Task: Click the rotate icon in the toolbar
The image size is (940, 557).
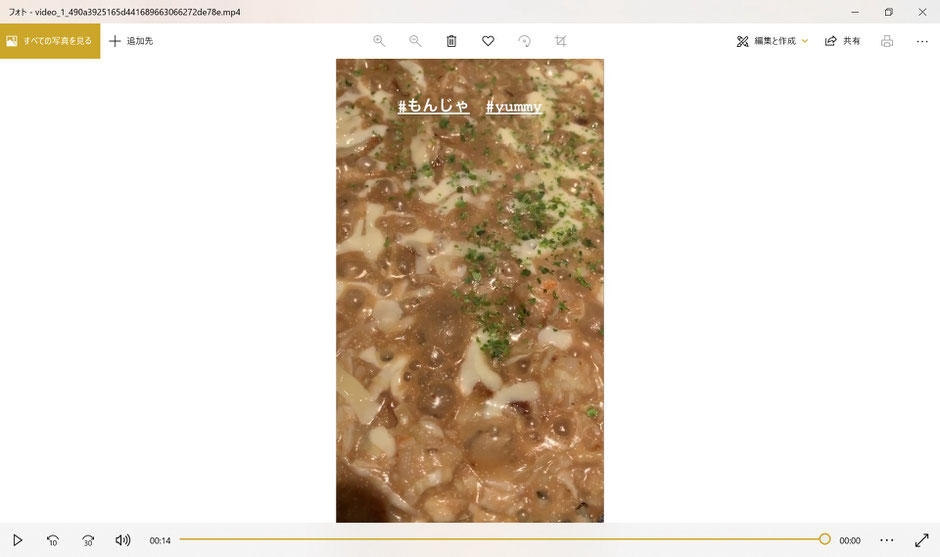Action: coord(525,41)
